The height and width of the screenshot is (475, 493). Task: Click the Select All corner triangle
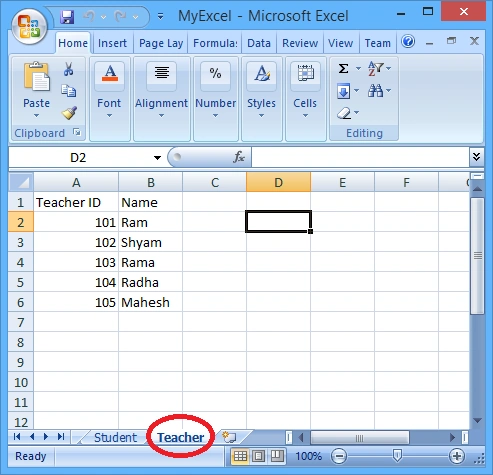pos(21,182)
